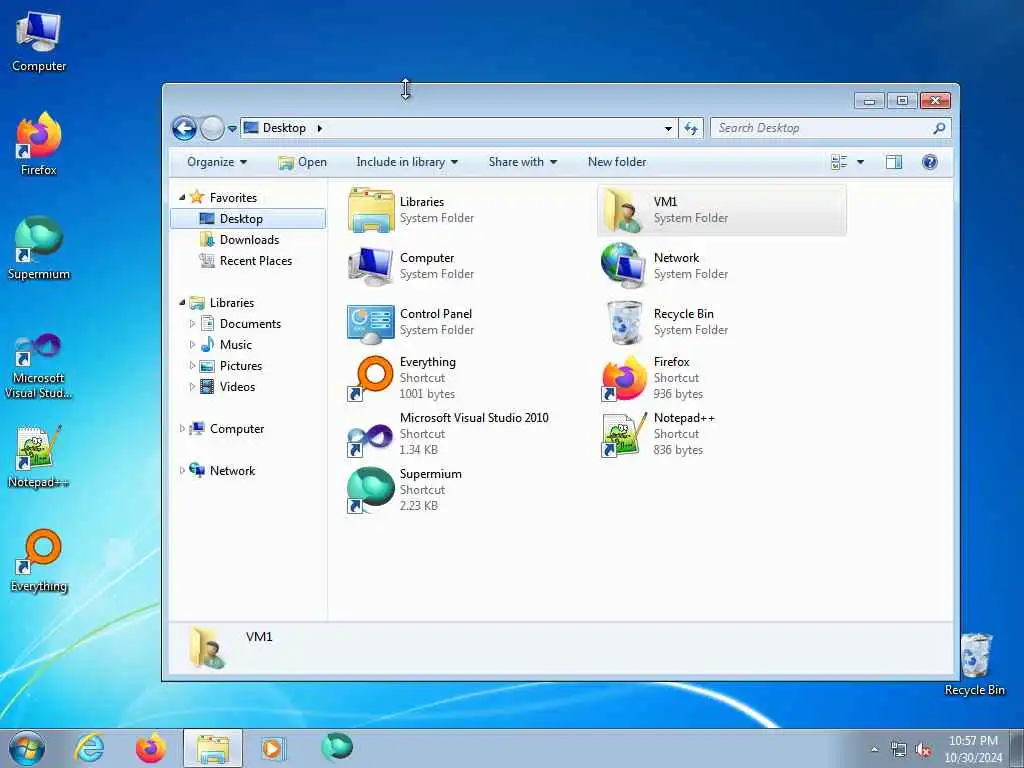Expand the Documents library node

click(192, 324)
